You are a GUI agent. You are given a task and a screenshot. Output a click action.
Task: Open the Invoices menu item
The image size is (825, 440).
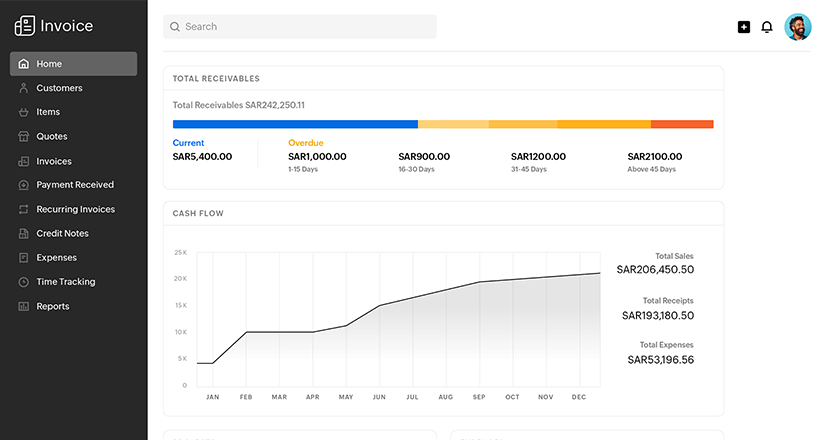coord(54,161)
